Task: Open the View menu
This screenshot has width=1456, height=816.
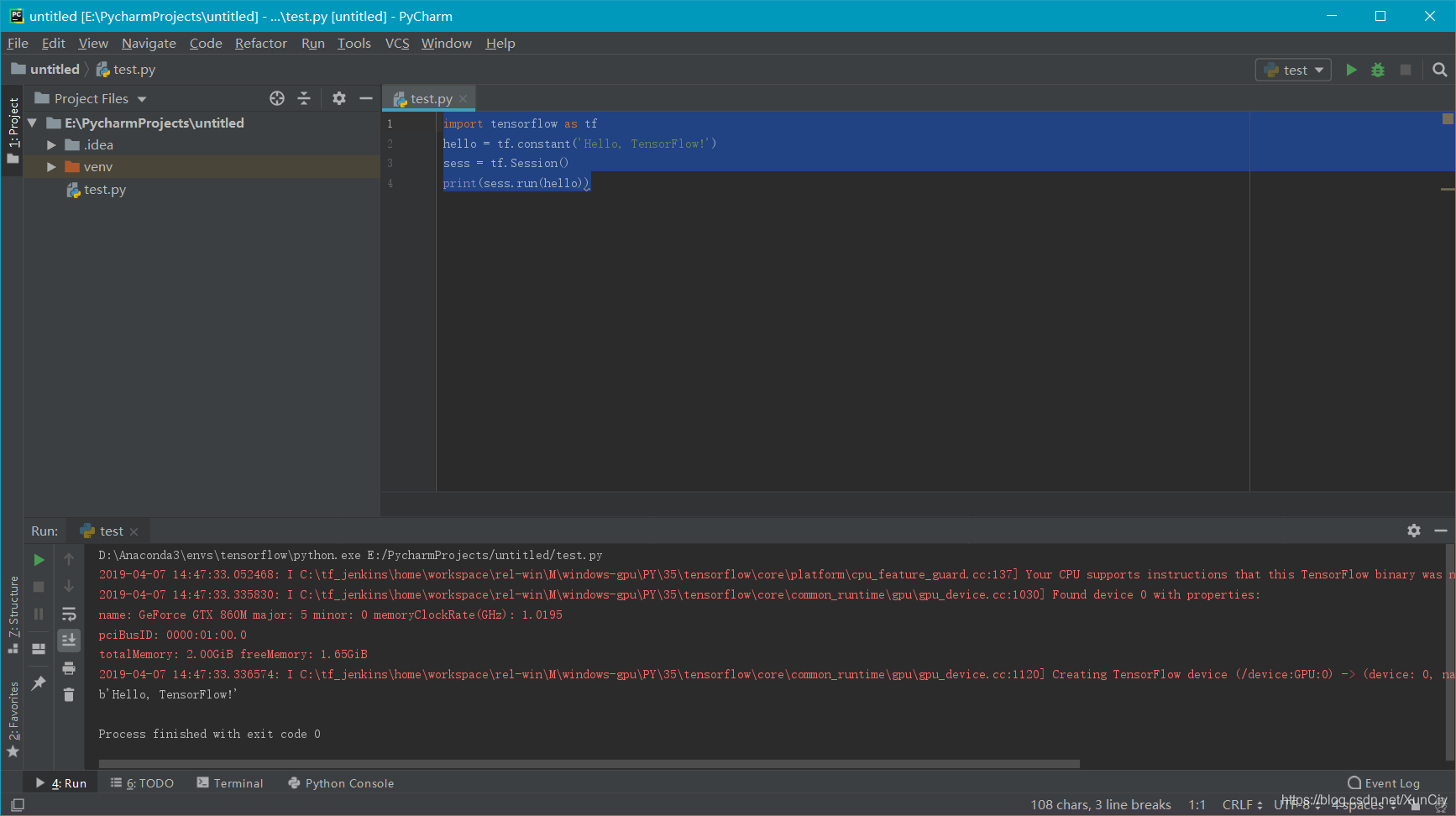Action: click(93, 43)
